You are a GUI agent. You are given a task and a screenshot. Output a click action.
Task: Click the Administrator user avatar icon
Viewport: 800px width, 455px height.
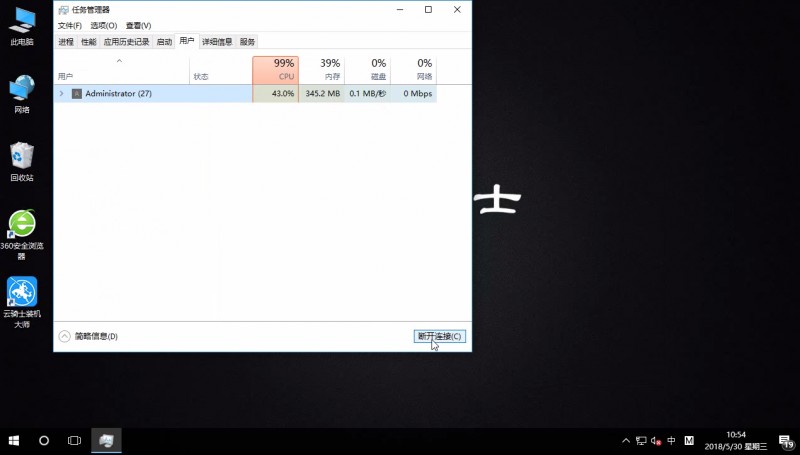tap(77, 94)
